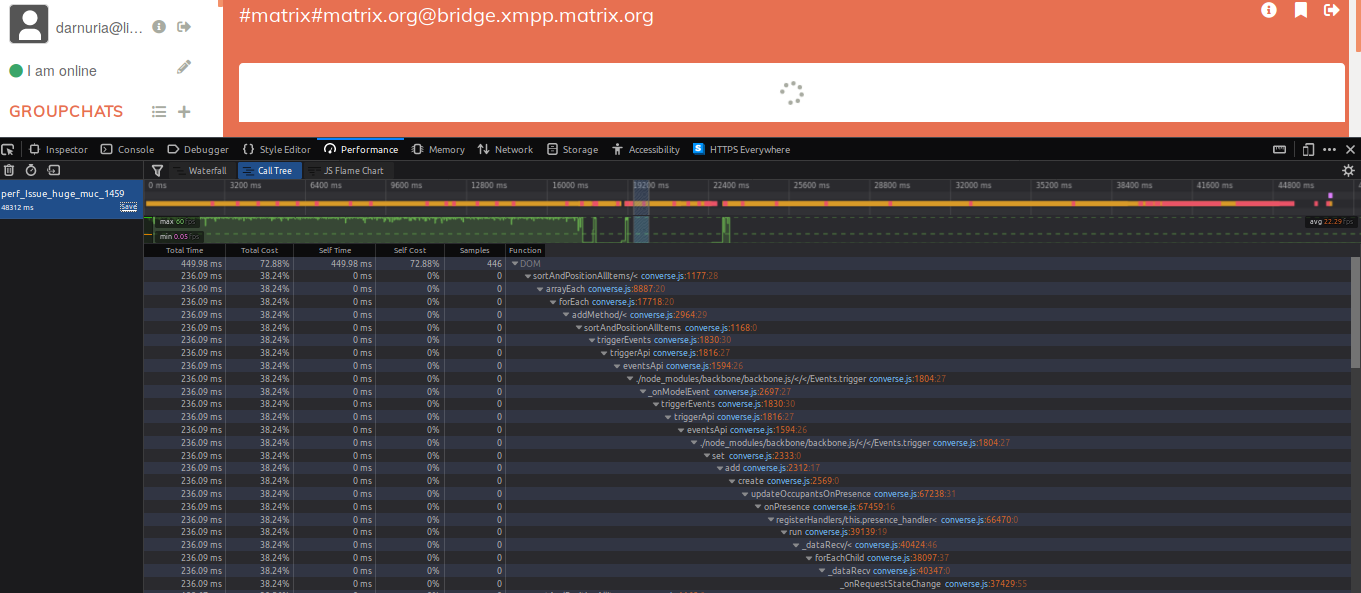Edit the 'I am online' status pencil
This screenshot has height=593, width=1361.
pos(183,67)
